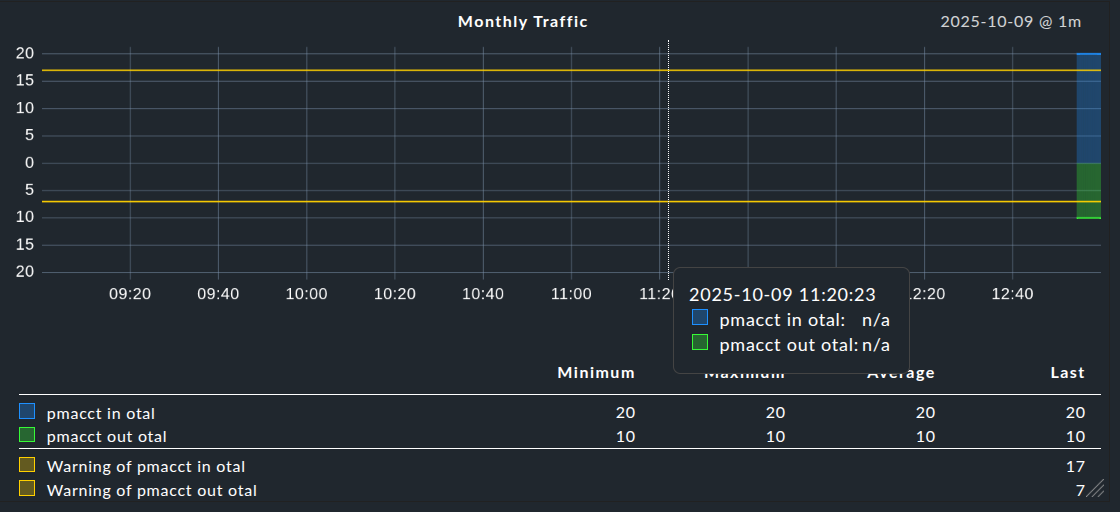
Task: Click swatch for 'Warning of pmacct out otal'
Action: click(27, 489)
